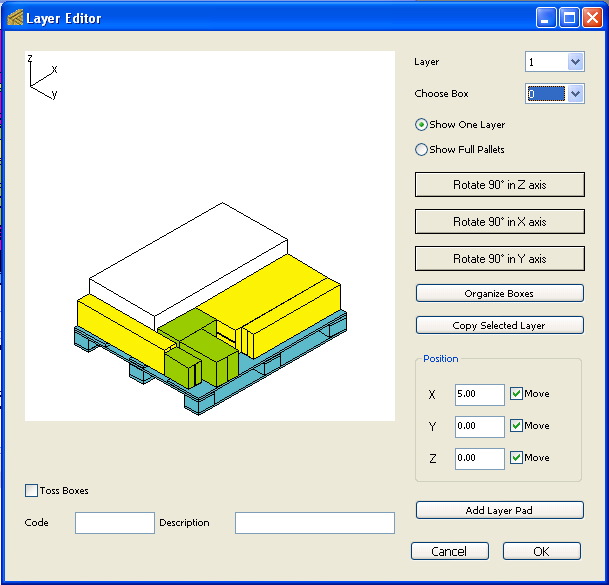The image size is (609, 585).
Task: Click the Code text field
Action: click(115, 523)
